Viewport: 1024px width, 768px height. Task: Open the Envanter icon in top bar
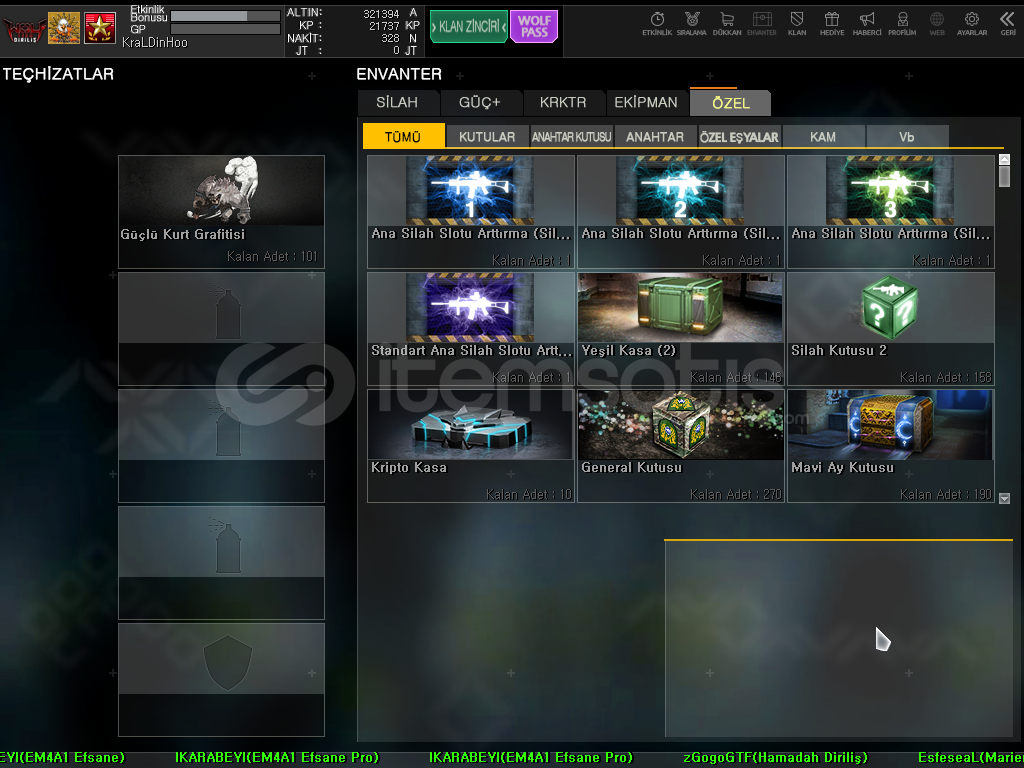(x=761, y=24)
